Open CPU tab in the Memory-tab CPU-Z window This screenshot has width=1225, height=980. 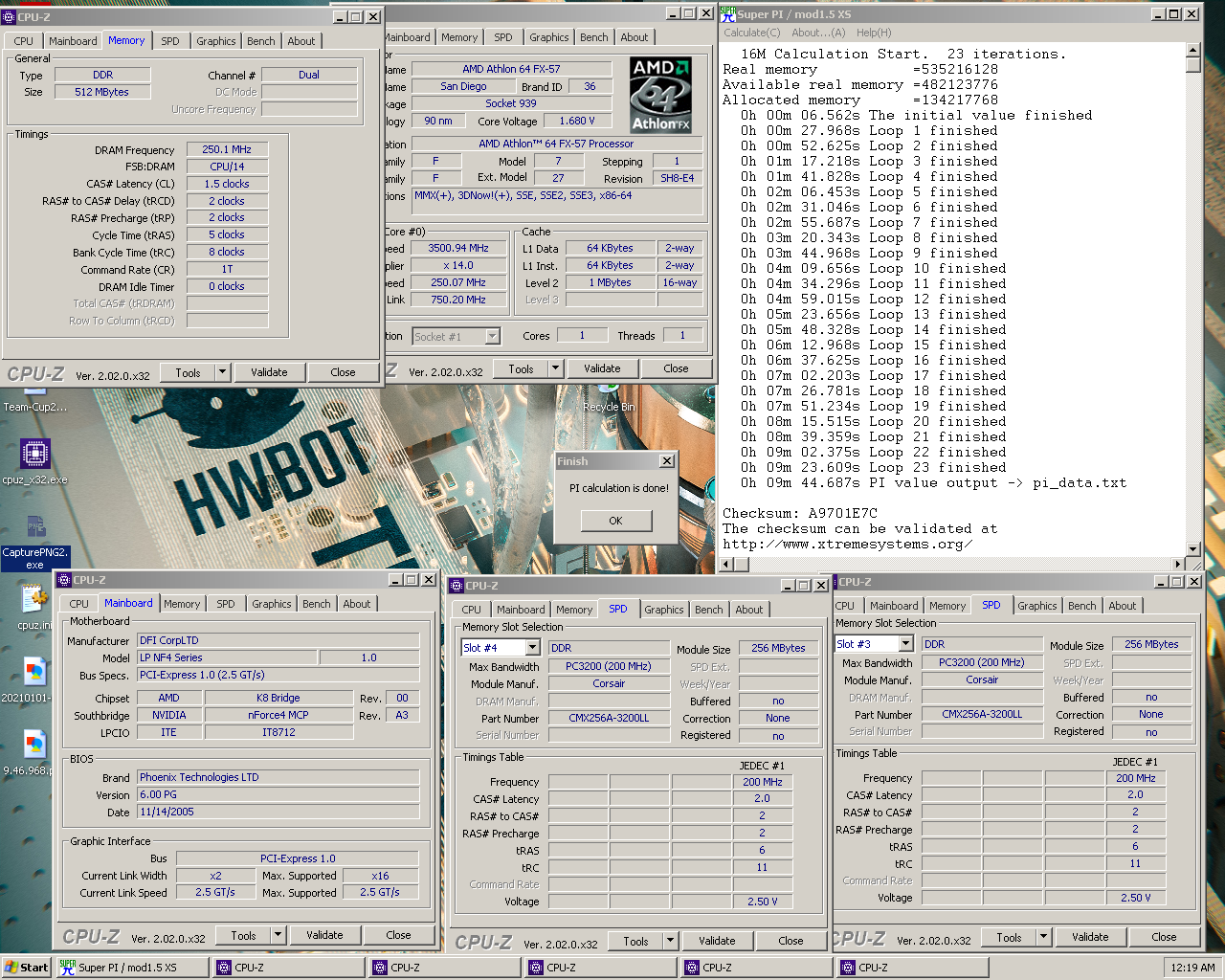click(x=24, y=41)
